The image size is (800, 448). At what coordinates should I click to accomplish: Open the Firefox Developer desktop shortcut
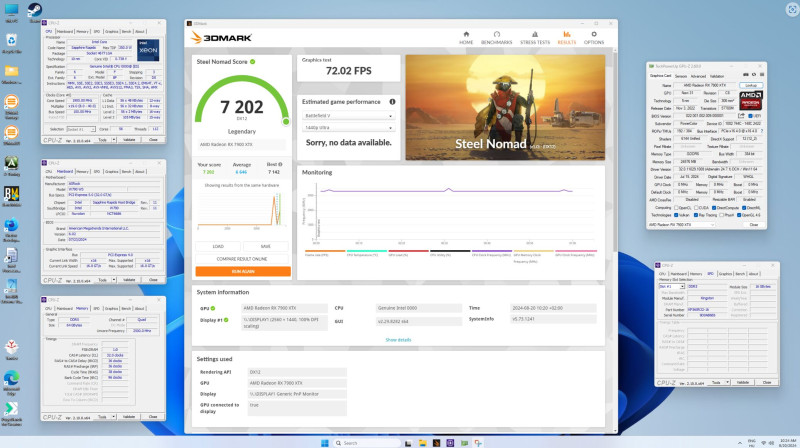tap(11, 225)
